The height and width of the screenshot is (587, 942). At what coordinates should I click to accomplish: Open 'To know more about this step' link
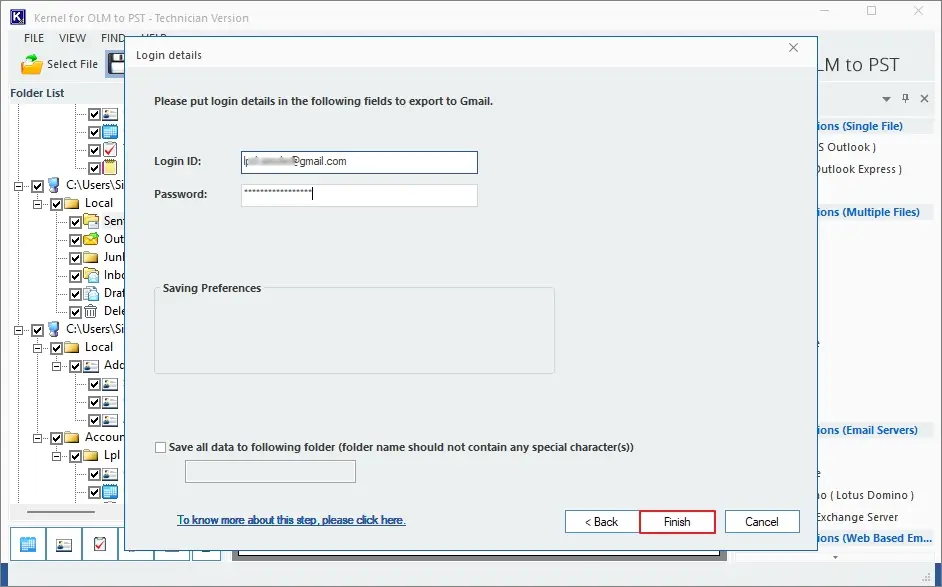[x=291, y=520]
